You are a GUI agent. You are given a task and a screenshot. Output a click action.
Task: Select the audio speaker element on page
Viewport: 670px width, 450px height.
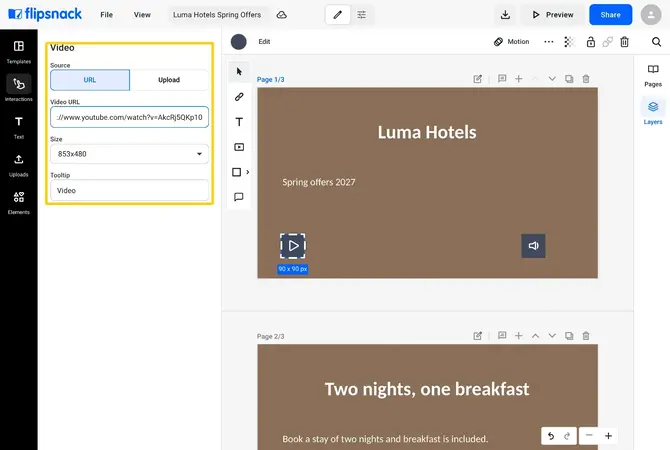click(x=533, y=246)
